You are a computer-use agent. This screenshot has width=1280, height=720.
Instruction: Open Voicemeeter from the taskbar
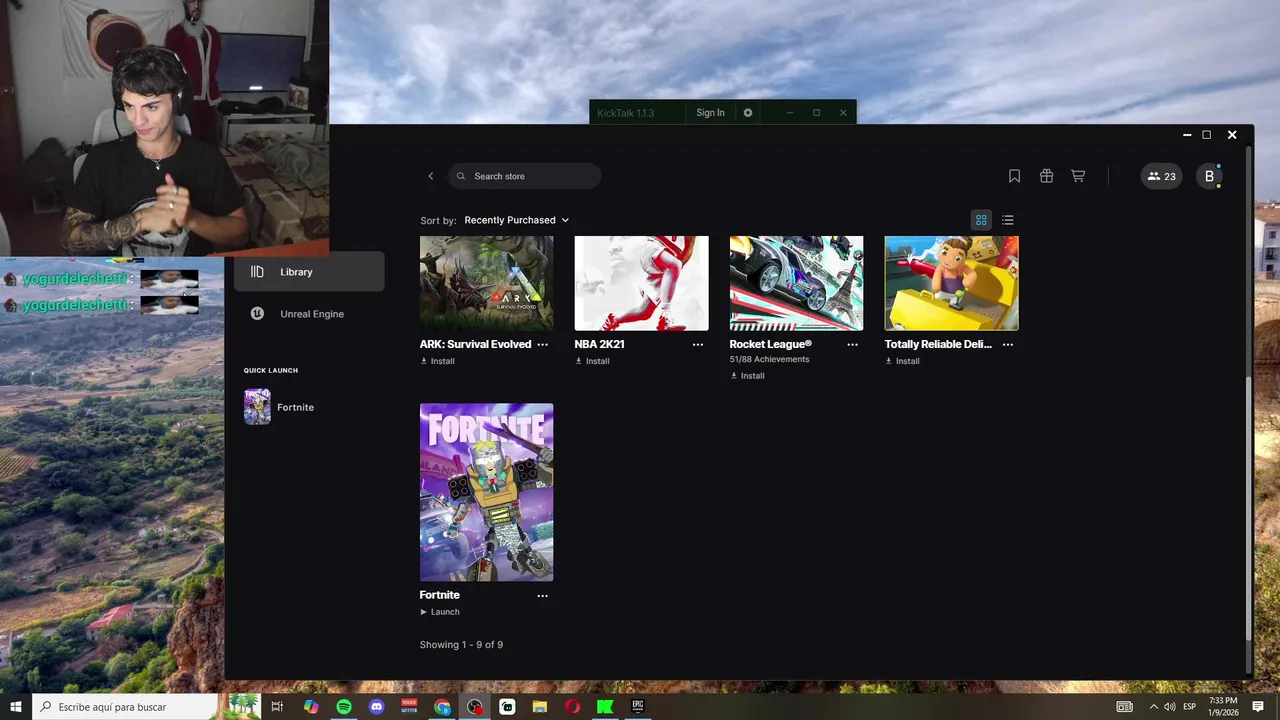pos(409,707)
